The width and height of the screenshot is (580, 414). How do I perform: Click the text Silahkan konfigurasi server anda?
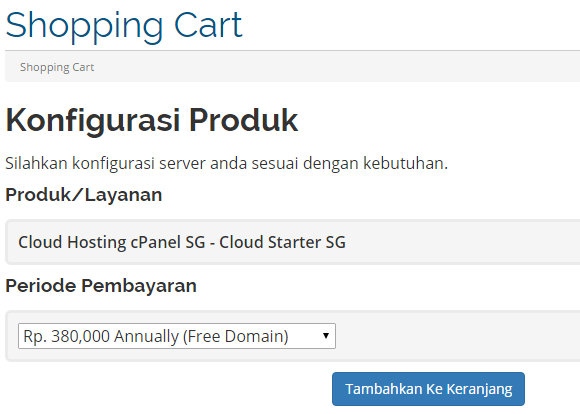[126, 163]
